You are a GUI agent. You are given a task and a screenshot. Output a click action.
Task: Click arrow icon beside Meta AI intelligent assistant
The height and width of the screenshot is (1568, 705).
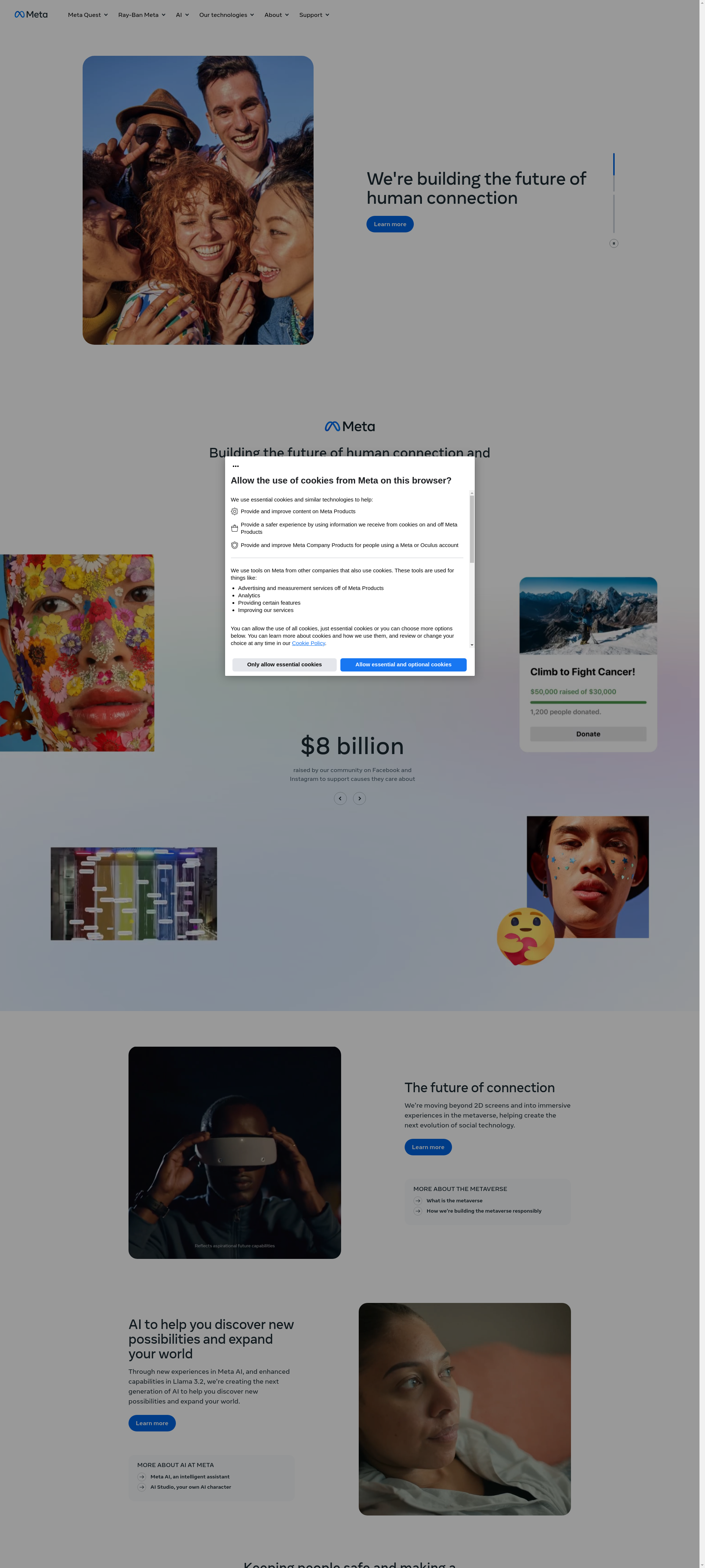point(142,1477)
